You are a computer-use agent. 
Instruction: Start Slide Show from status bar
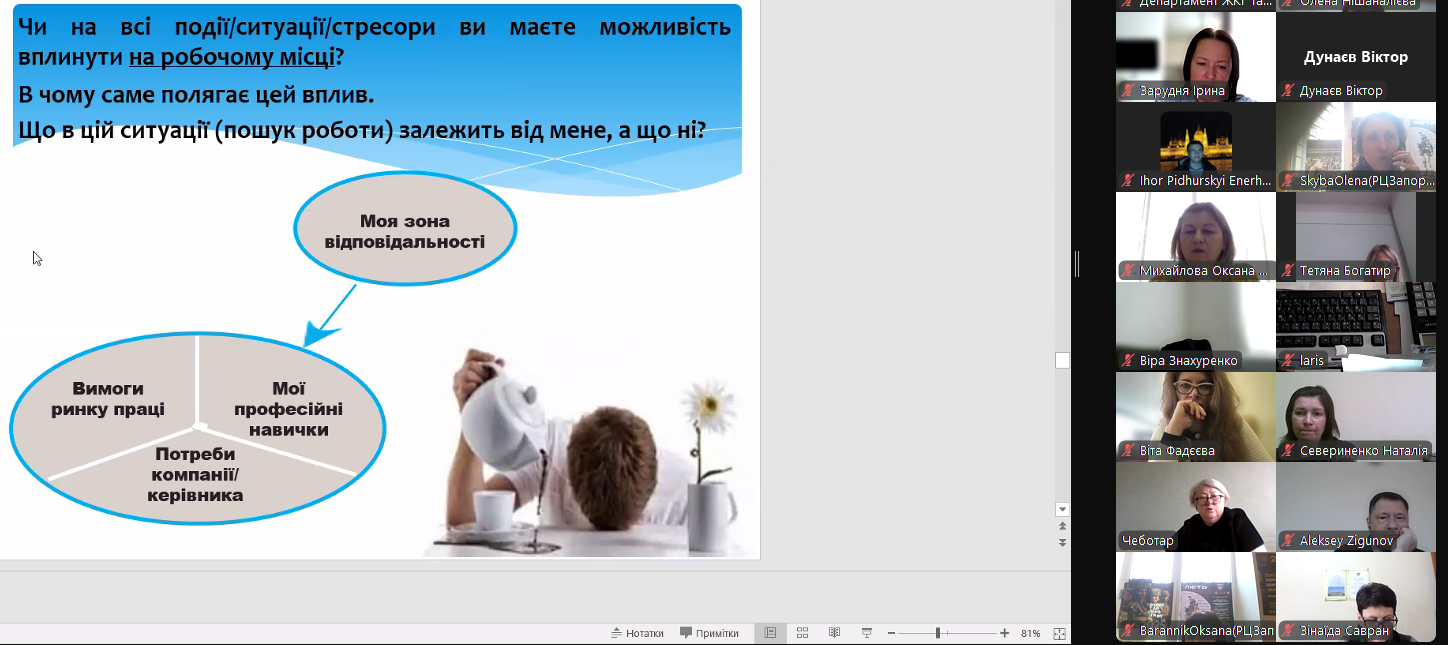[867, 633]
